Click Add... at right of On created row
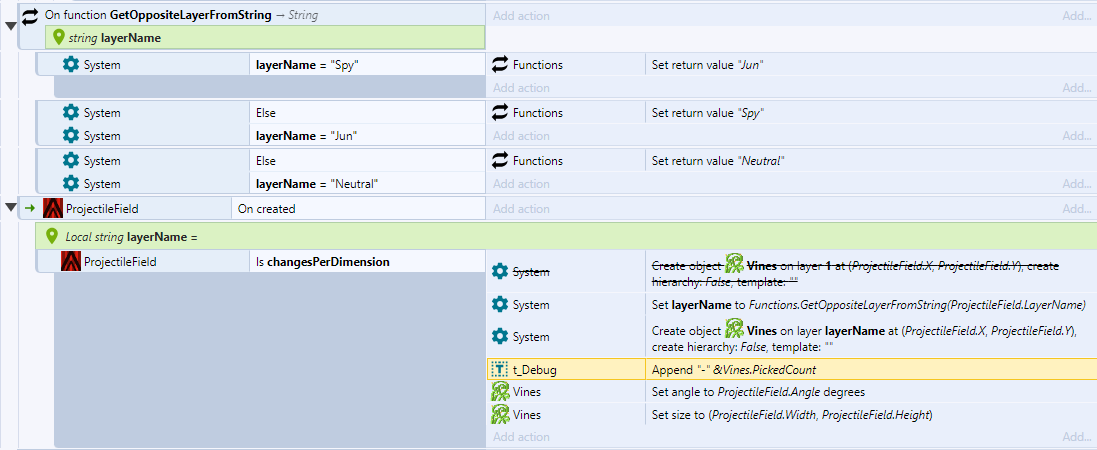The height and width of the screenshot is (450, 1097). click(1077, 209)
